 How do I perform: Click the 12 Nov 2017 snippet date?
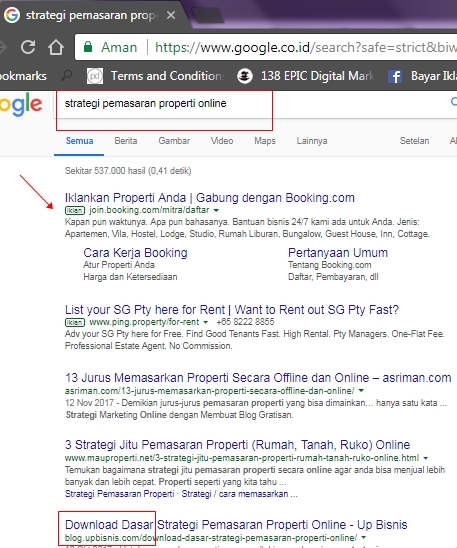[x=89, y=403]
